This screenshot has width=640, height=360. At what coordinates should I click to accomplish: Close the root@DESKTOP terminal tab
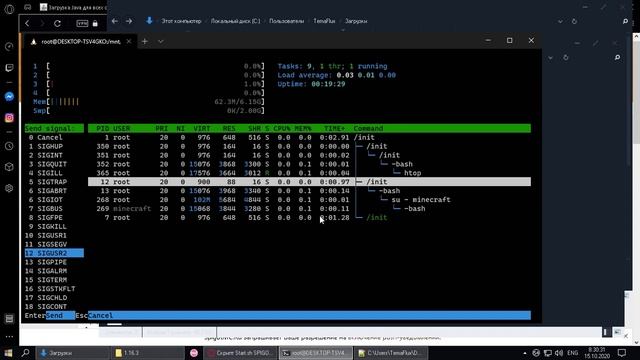tap(129, 41)
